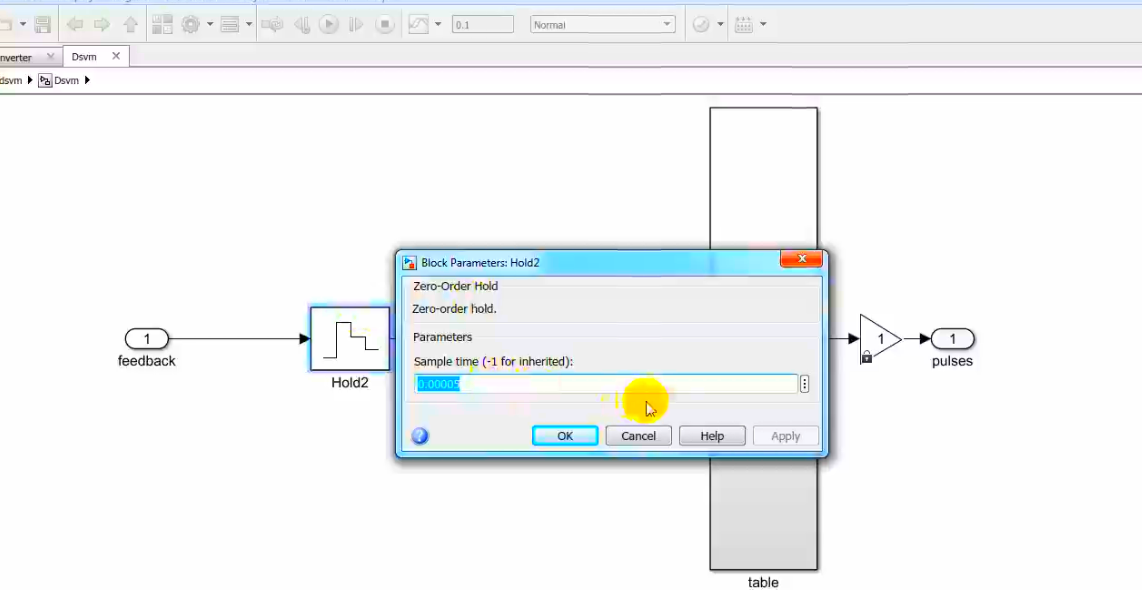Click the simulation stop time field

(482, 25)
